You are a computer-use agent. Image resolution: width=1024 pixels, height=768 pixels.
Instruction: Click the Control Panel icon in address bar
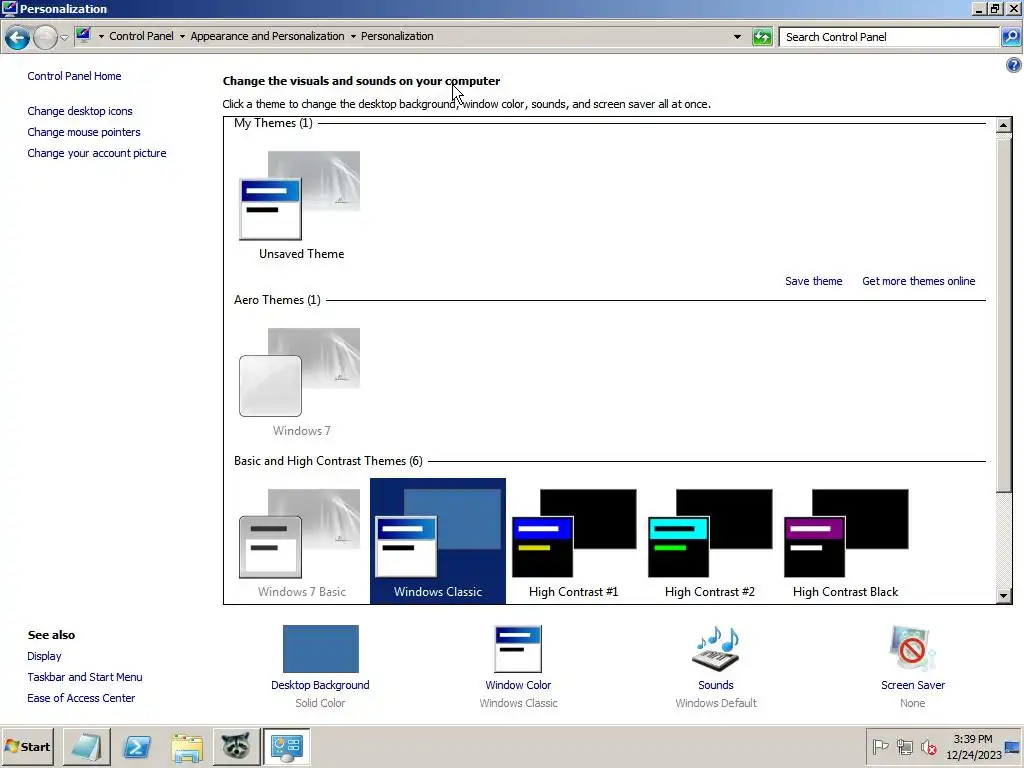point(83,35)
